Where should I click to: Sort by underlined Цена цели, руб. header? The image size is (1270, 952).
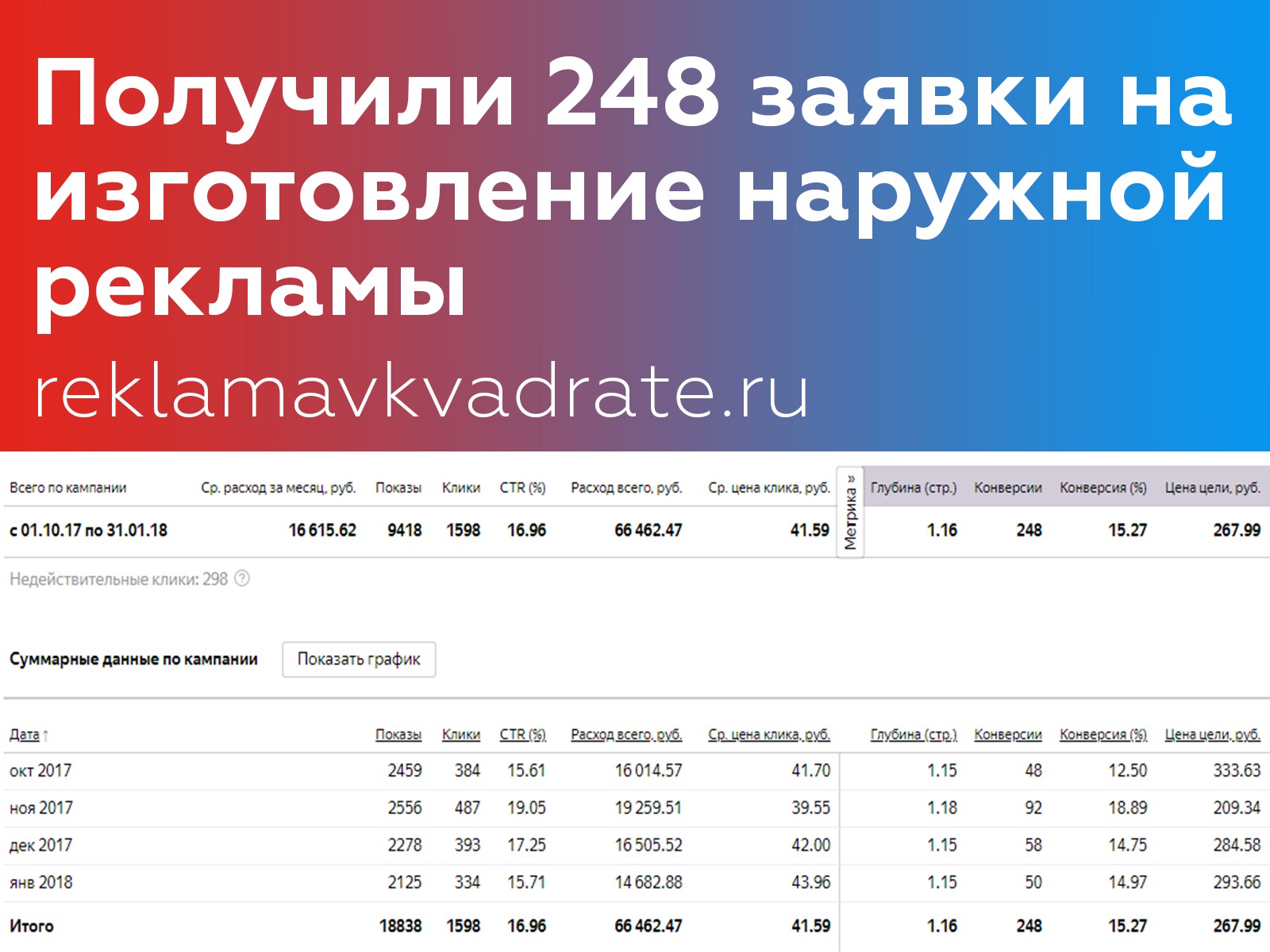point(1213,735)
